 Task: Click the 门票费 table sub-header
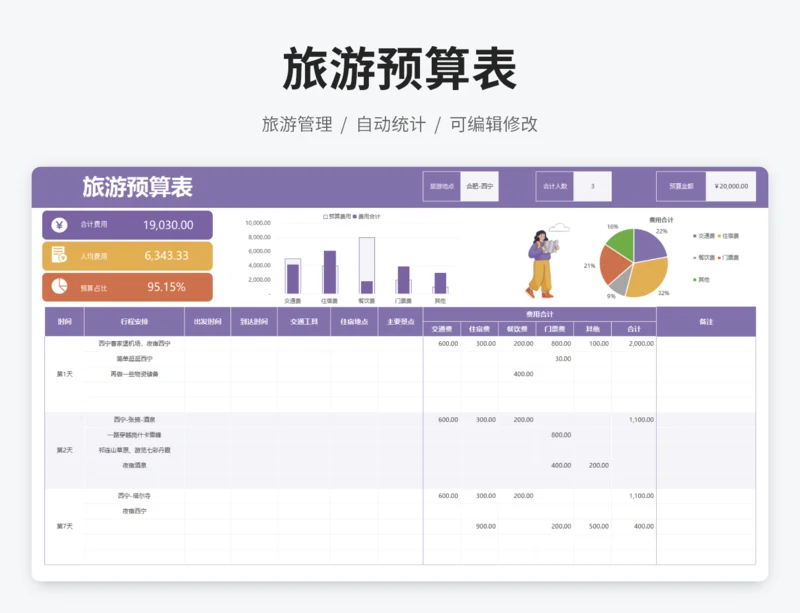coord(555,329)
